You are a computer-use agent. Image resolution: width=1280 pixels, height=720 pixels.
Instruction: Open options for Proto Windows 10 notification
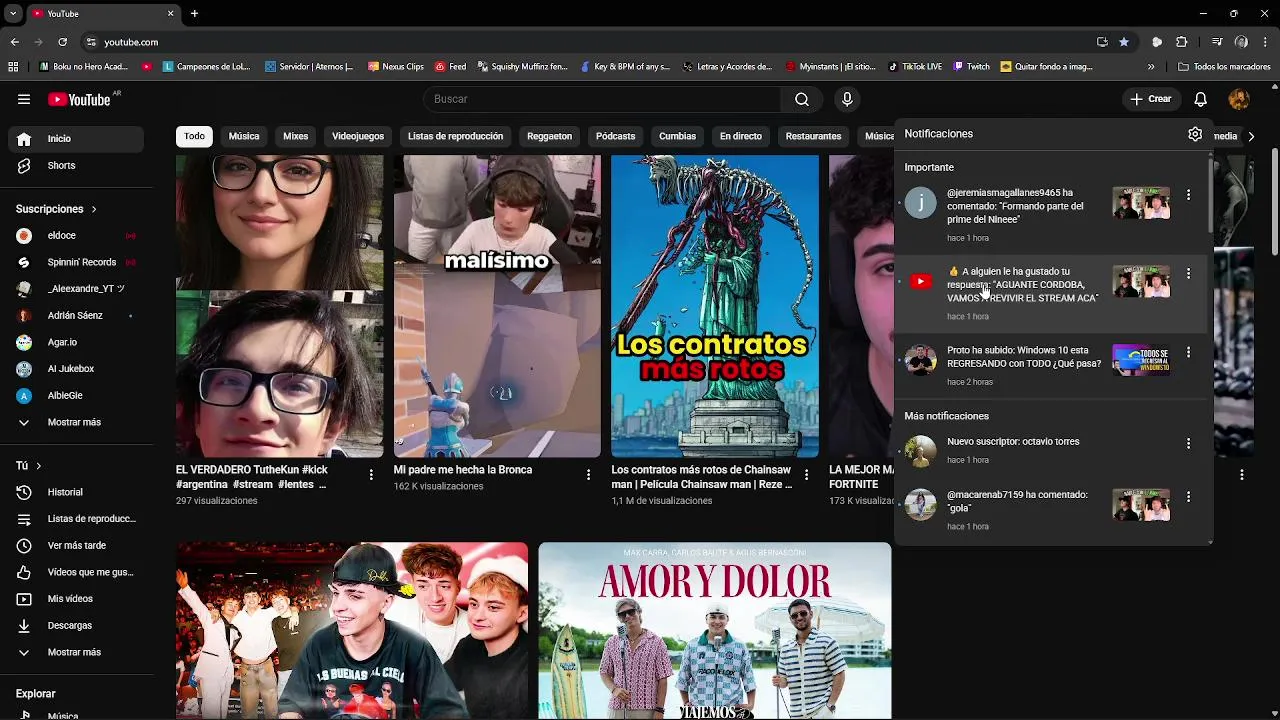coord(1188,352)
